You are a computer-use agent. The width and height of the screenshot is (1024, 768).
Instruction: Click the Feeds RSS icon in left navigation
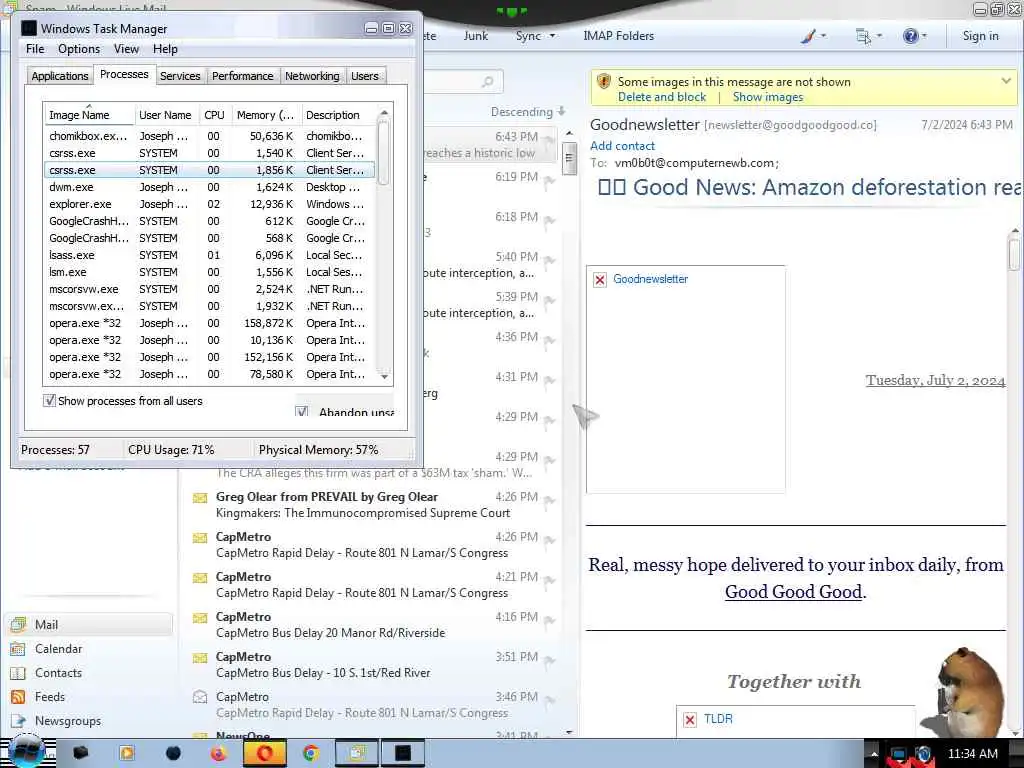coord(18,697)
